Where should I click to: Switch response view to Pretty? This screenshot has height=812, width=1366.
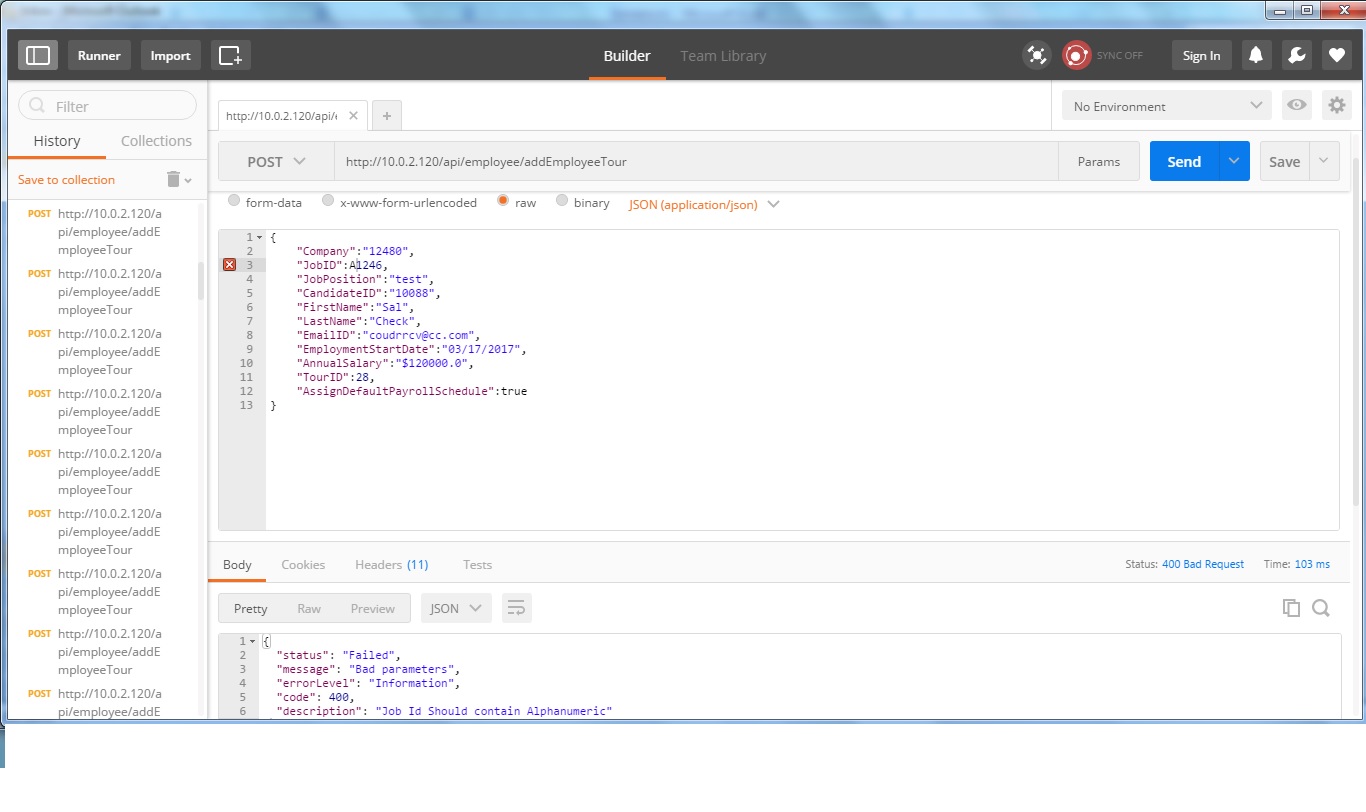(250, 608)
